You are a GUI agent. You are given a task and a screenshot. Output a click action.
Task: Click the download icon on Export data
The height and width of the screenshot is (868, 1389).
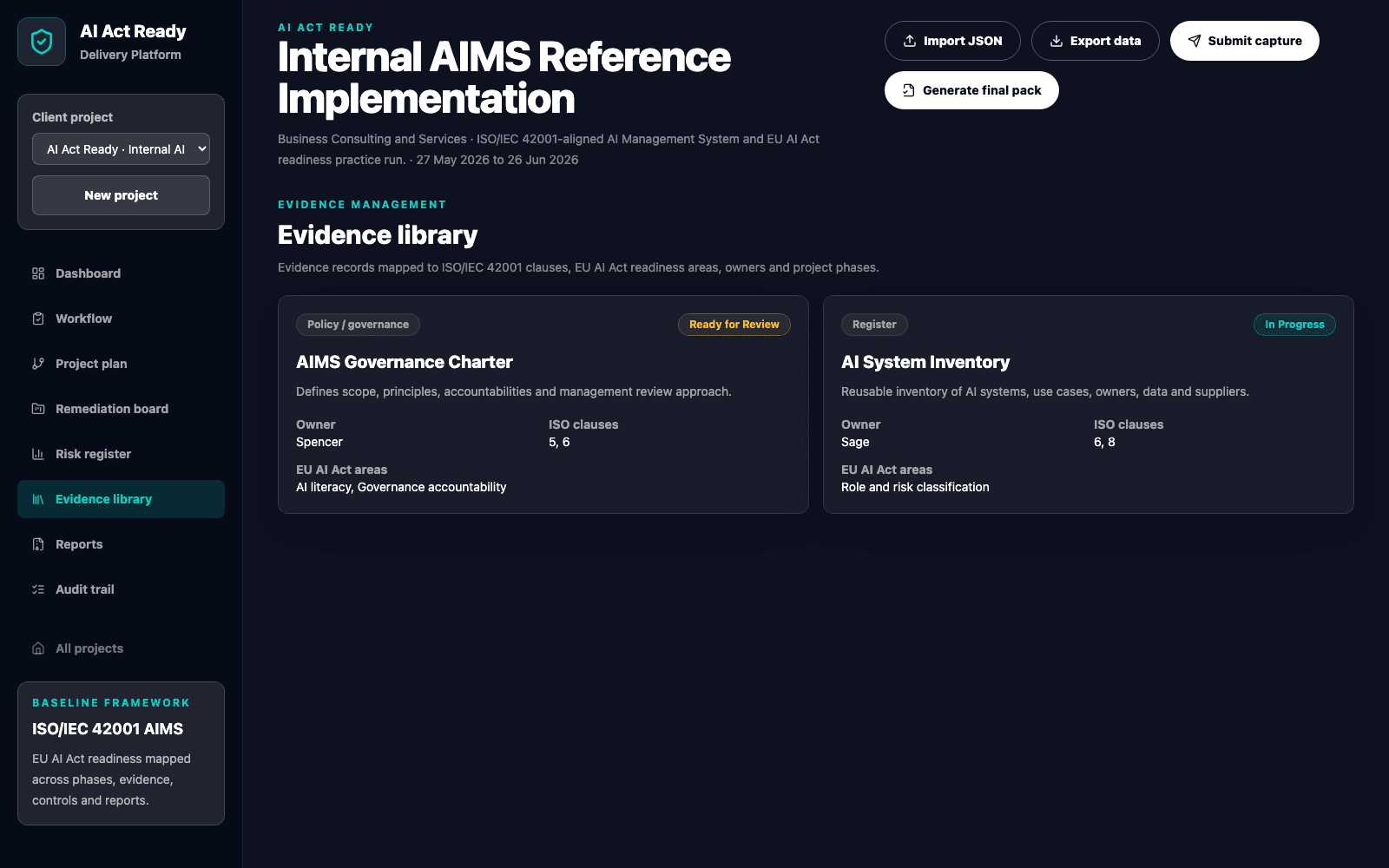[1057, 41]
